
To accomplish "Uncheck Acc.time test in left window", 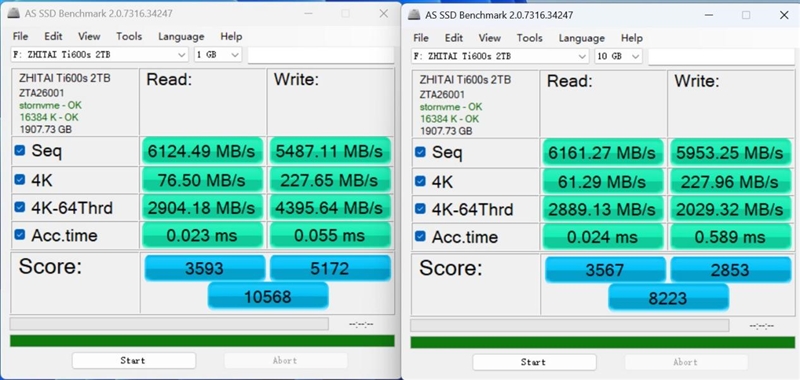I will coord(19,235).
